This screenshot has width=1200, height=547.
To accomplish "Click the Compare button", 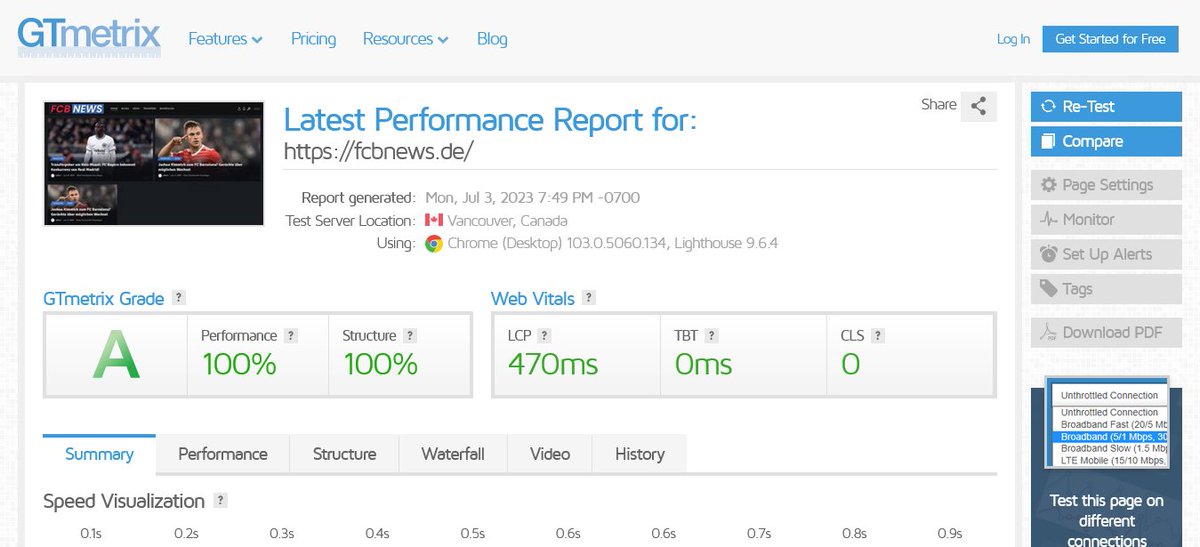I will pos(1106,141).
